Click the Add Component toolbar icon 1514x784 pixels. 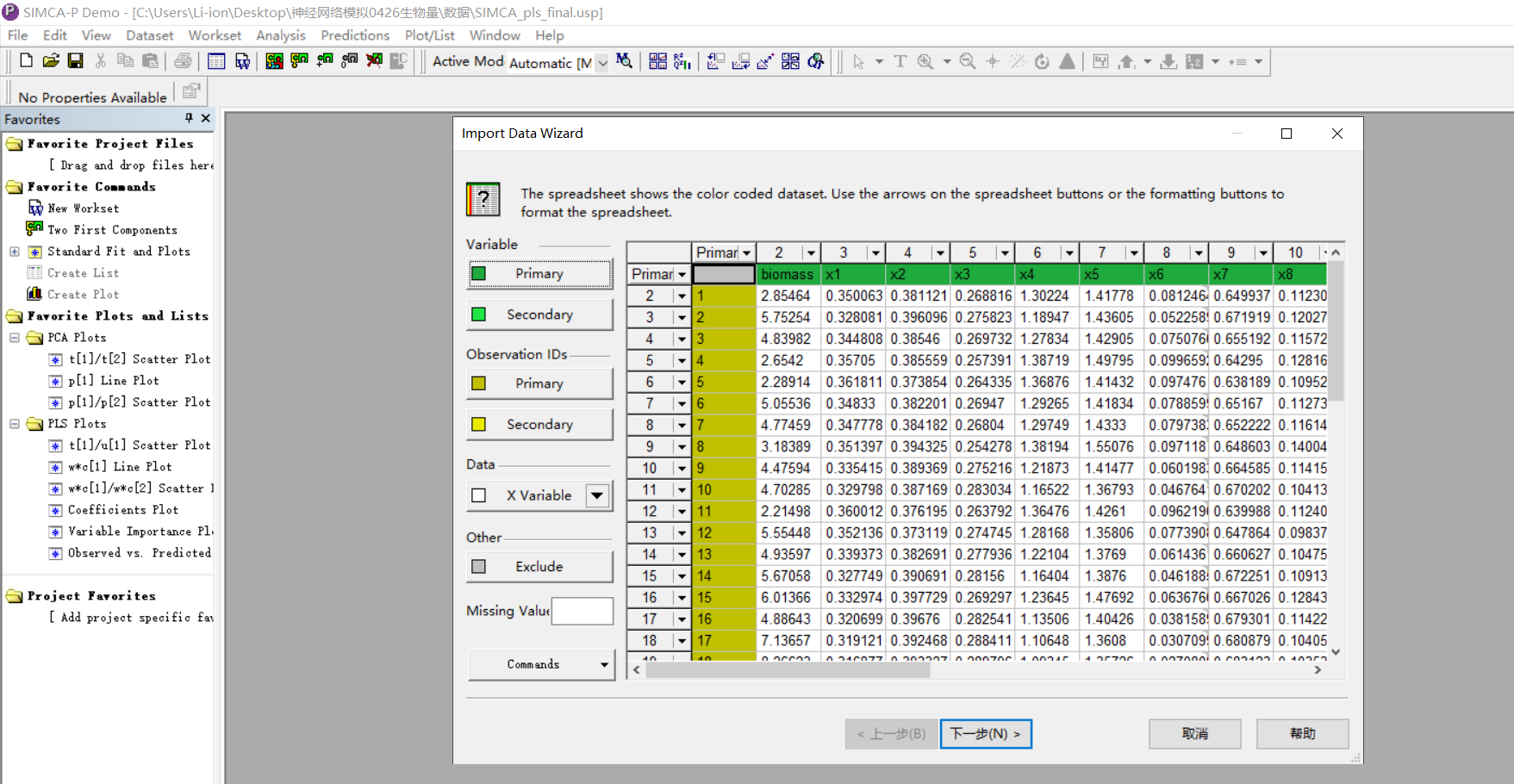point(325,61)
